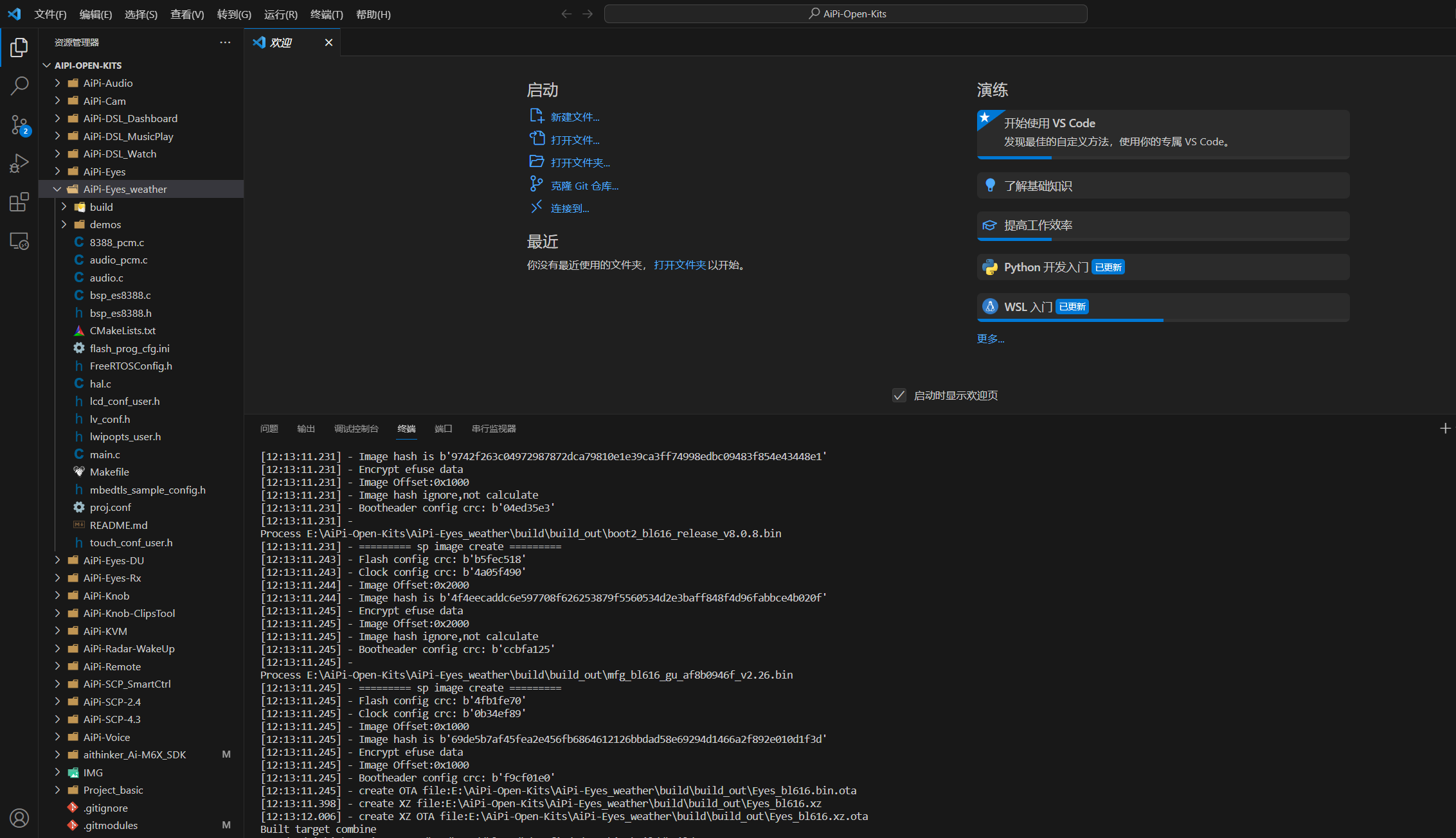This screenshot has height=838, width=1456.
Task: Open the 终端(T) menu
Action: (327, 14)
